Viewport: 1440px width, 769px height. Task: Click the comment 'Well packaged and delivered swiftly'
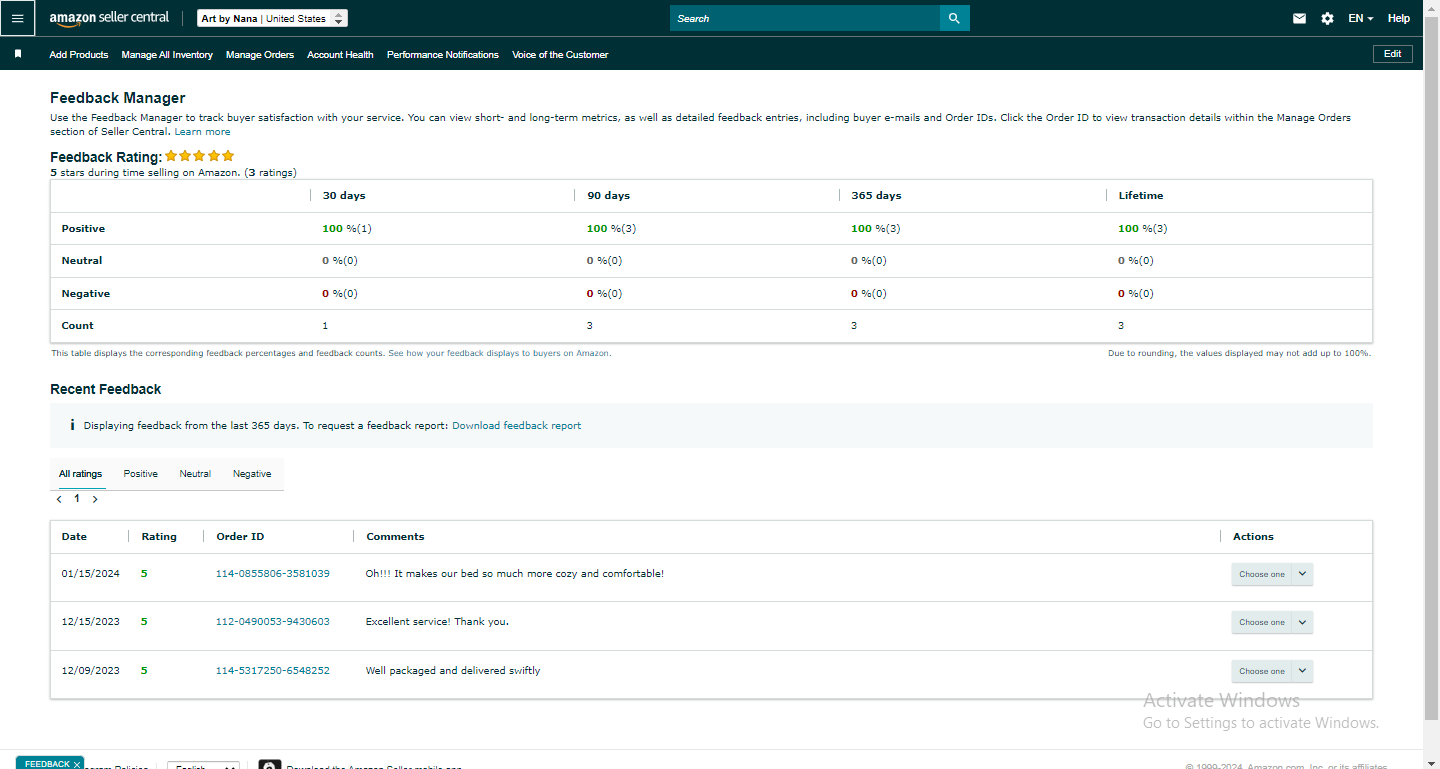(x=453, y=671)
